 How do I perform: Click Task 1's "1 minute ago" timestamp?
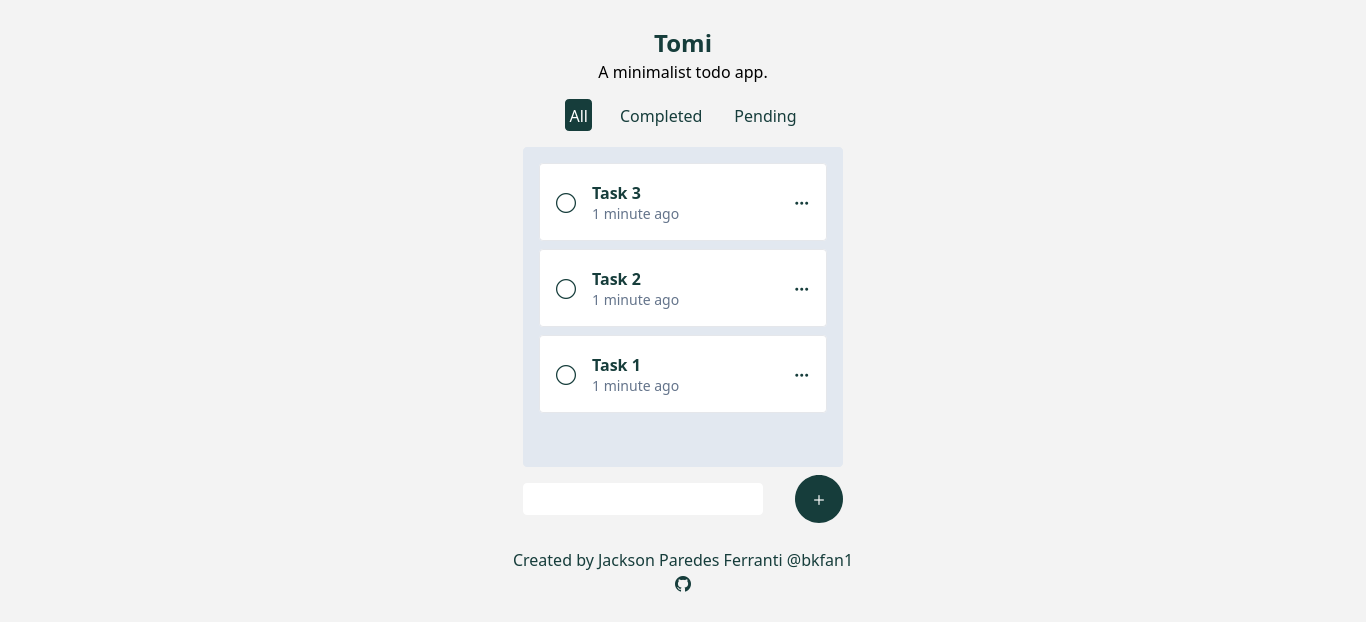click(635, 386)
